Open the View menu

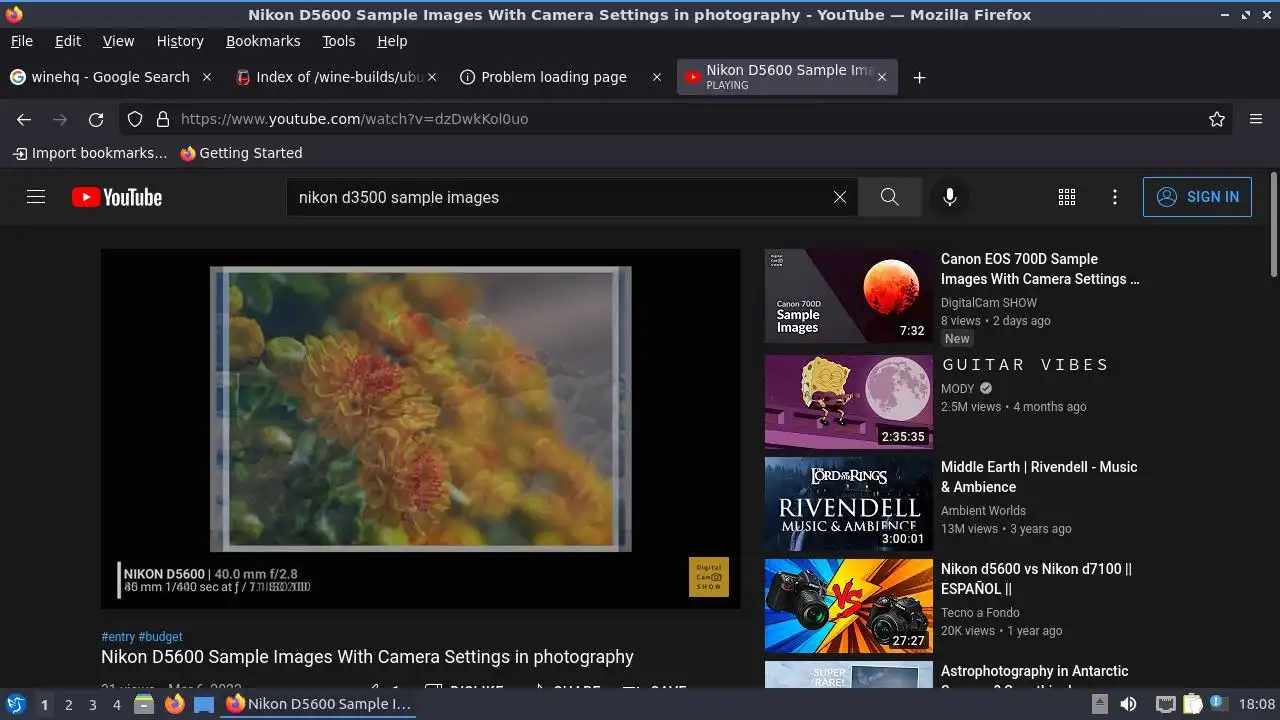click(118, 41)
